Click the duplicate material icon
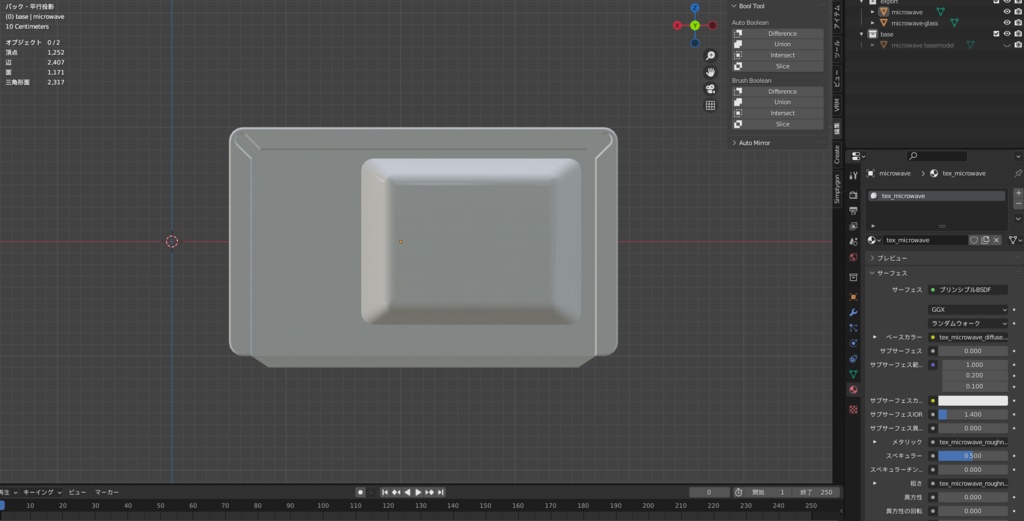Viewport: 1024px width, 521px height. tap(985, 240)
